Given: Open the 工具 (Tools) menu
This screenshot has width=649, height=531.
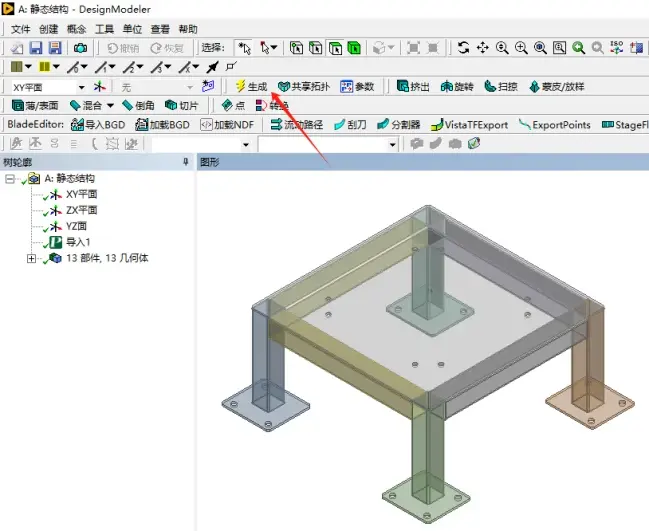Looking at the screenshot, I should (x=104, y=29).
